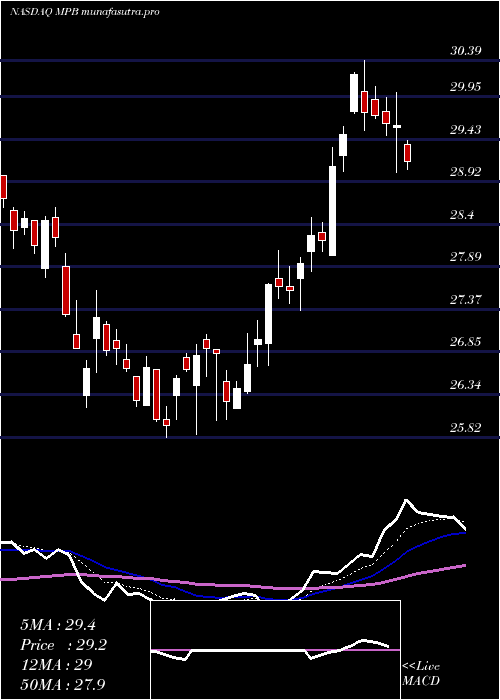
Task: Click the 12MA : 29 readout
Action: pos(56,664)
